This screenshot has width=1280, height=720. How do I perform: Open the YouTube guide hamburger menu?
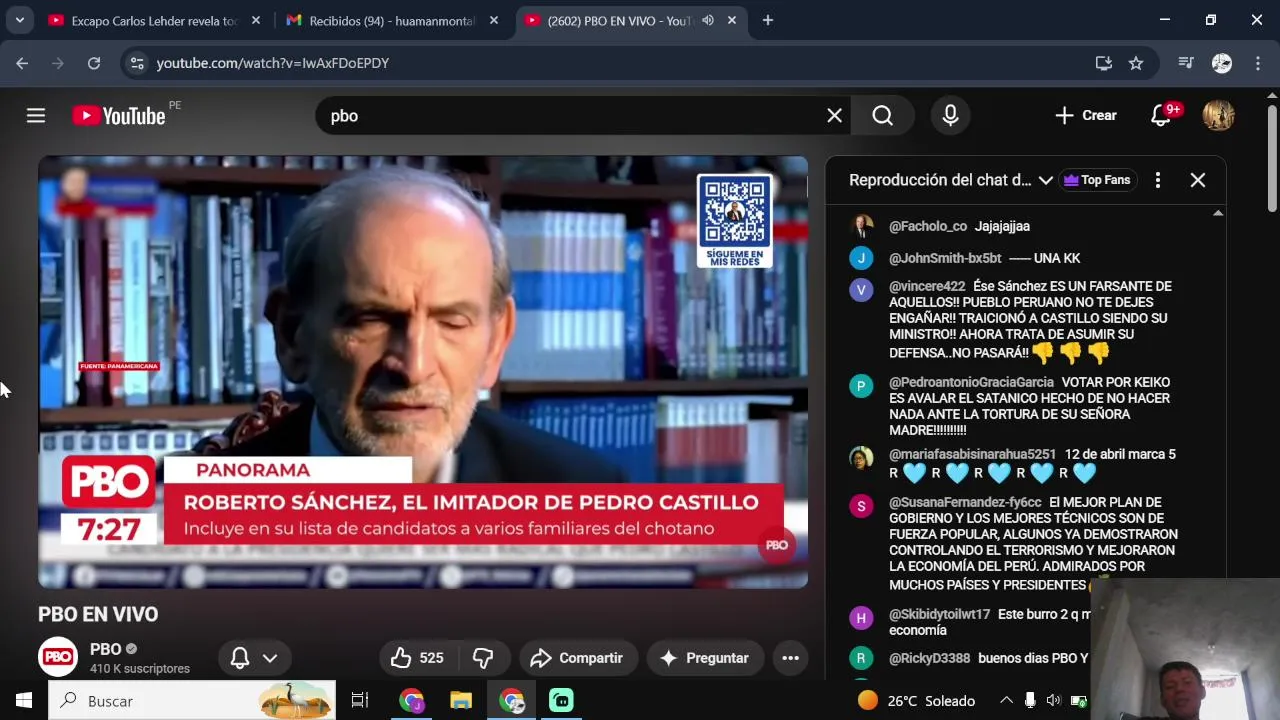(36, 116)
